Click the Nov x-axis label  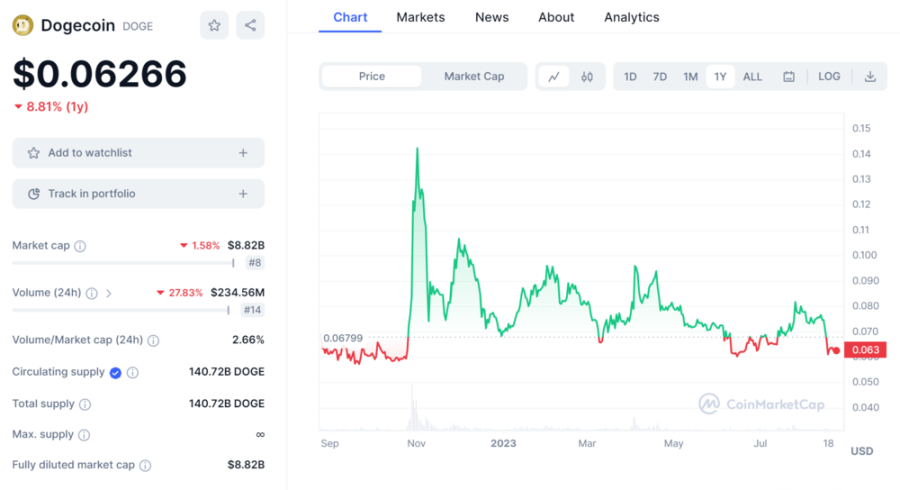click(416, 443)
